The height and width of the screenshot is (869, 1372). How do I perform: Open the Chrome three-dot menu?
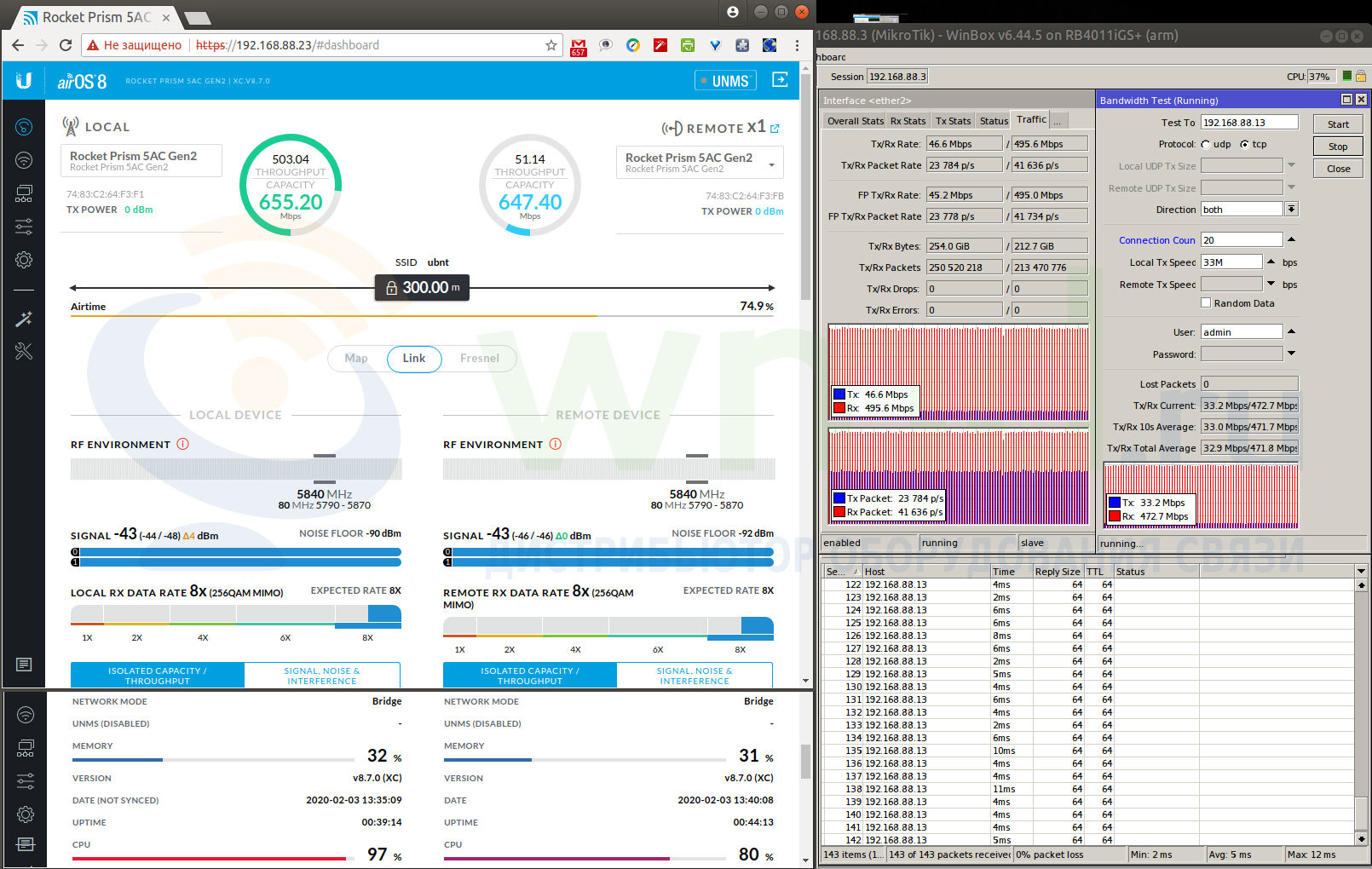point(797,45)
